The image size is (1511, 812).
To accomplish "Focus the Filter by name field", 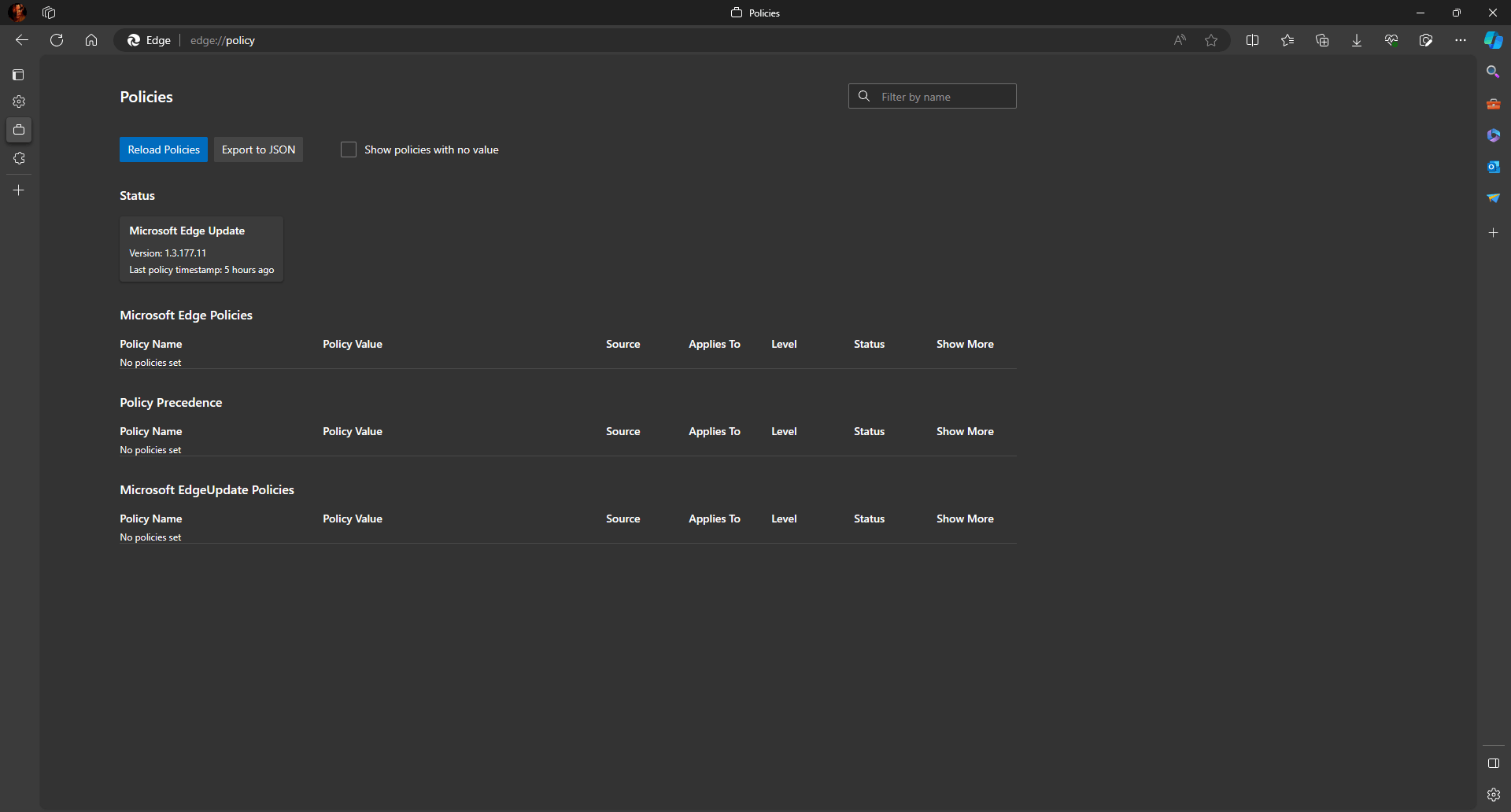I will 933,96.
